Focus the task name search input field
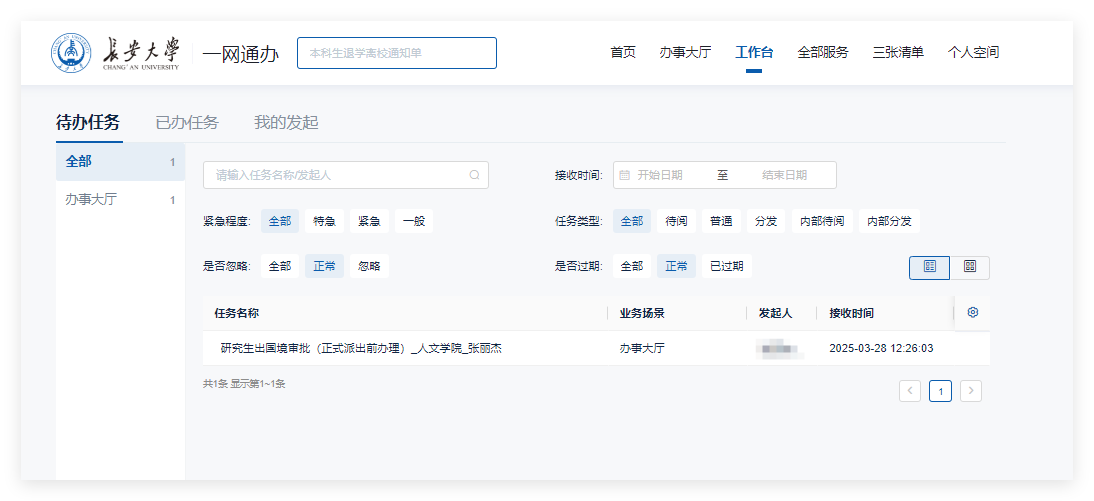 point(335,175)
